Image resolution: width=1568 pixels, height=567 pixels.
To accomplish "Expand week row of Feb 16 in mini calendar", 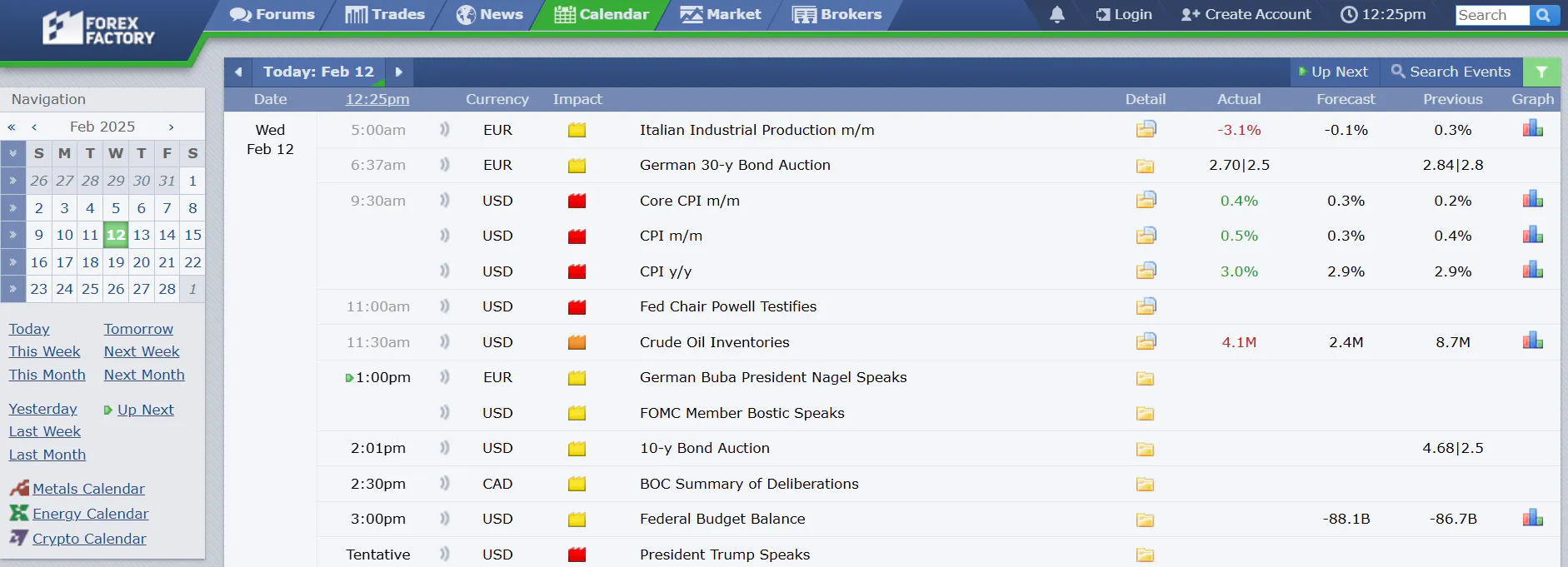I will point(12,262).
